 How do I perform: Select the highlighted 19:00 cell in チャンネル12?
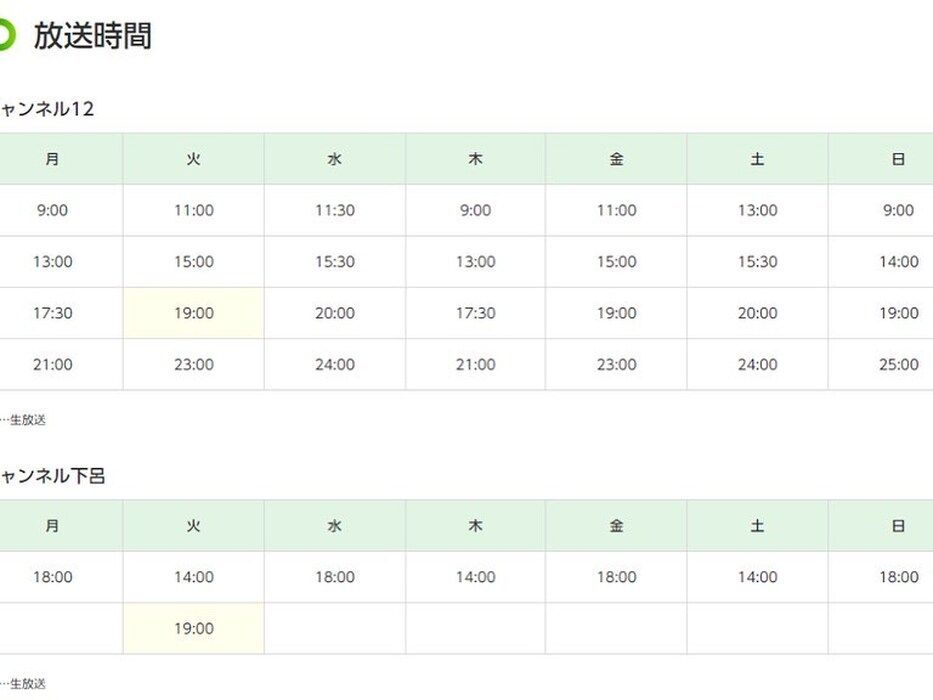(x=193, y=313)
